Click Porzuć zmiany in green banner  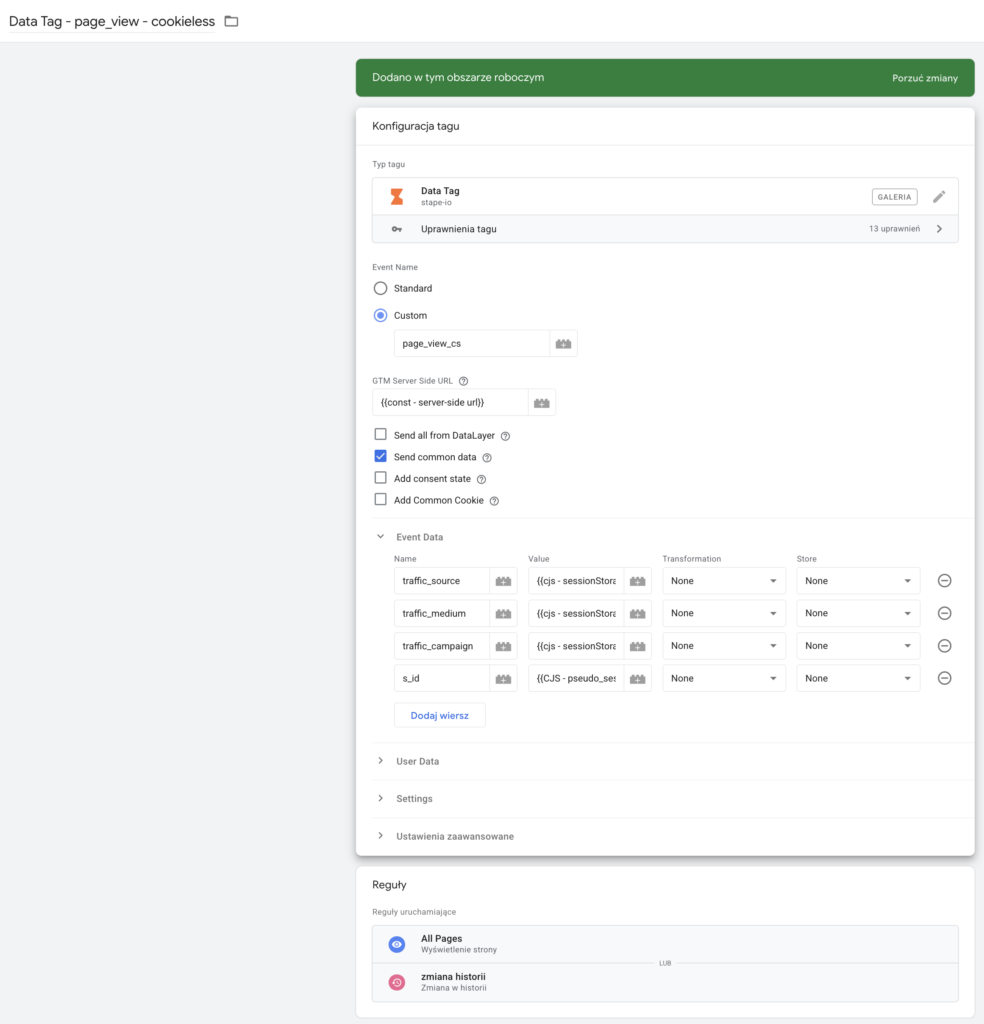[x=925, y=78]
